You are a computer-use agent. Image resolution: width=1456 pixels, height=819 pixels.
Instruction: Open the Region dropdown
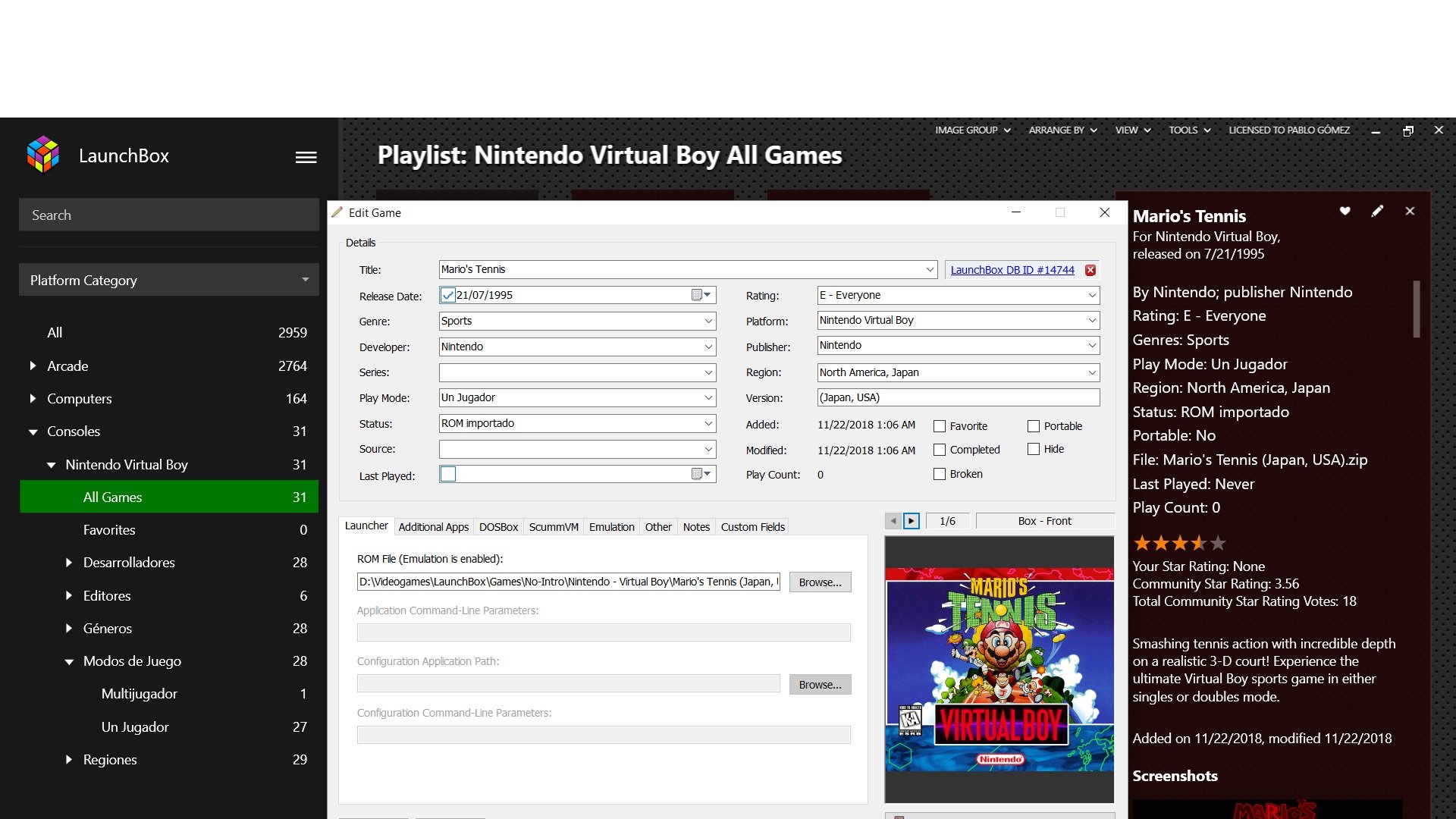[1092, 372]
